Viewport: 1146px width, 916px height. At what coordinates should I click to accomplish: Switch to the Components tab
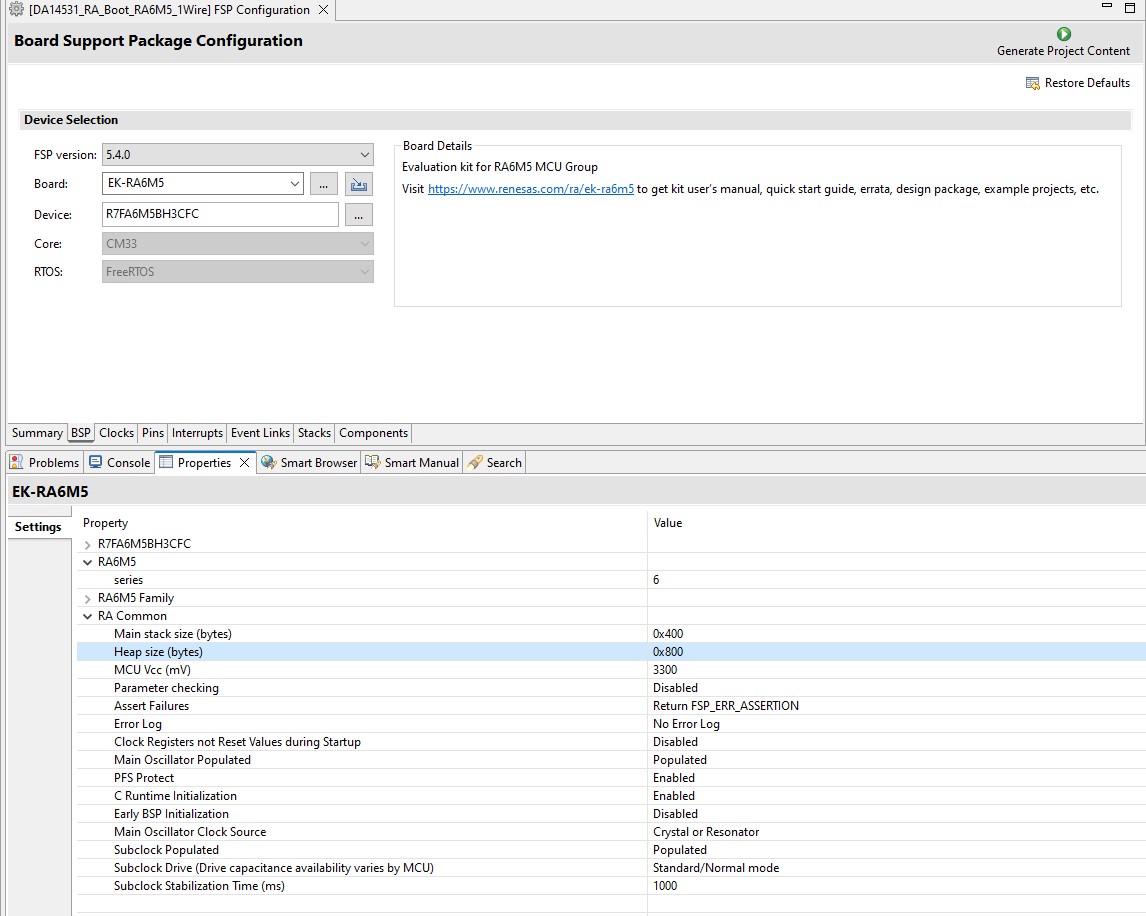click(373, 433)
